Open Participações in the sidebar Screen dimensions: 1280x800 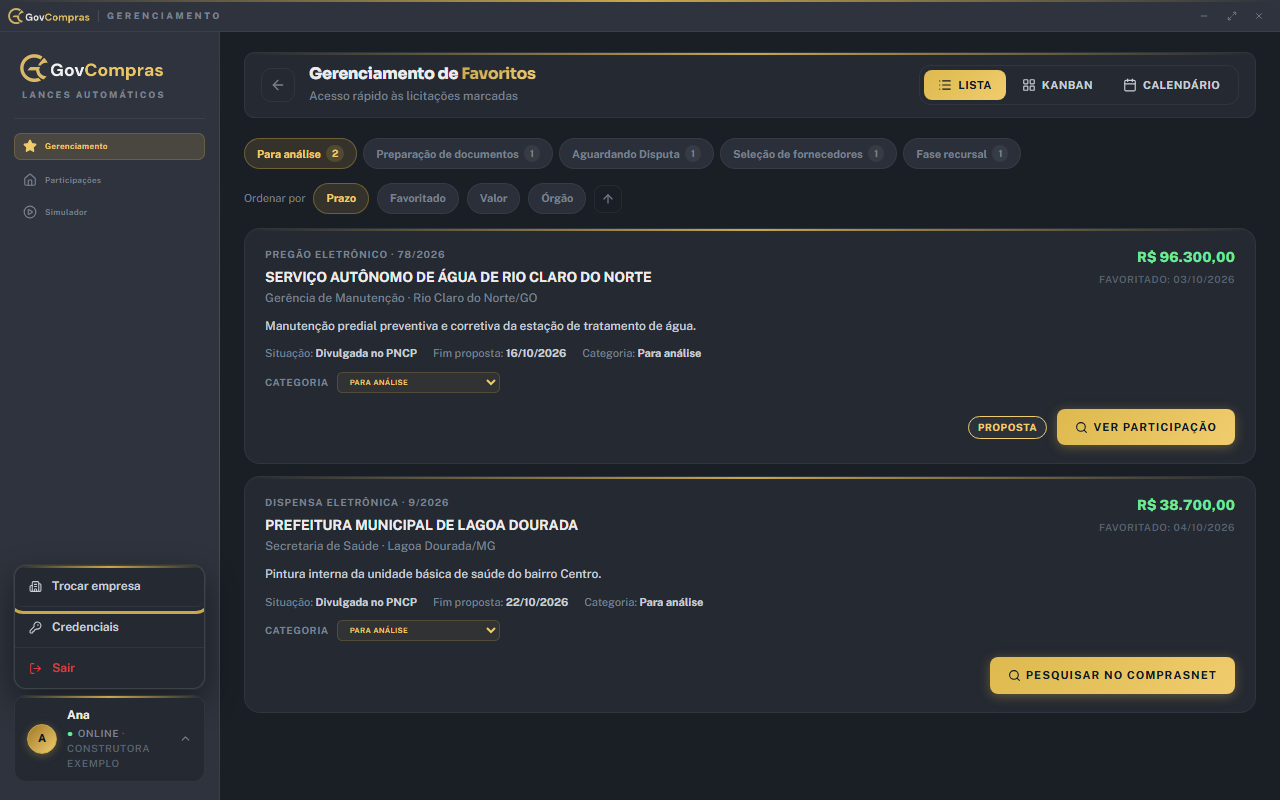coord(109,180)
